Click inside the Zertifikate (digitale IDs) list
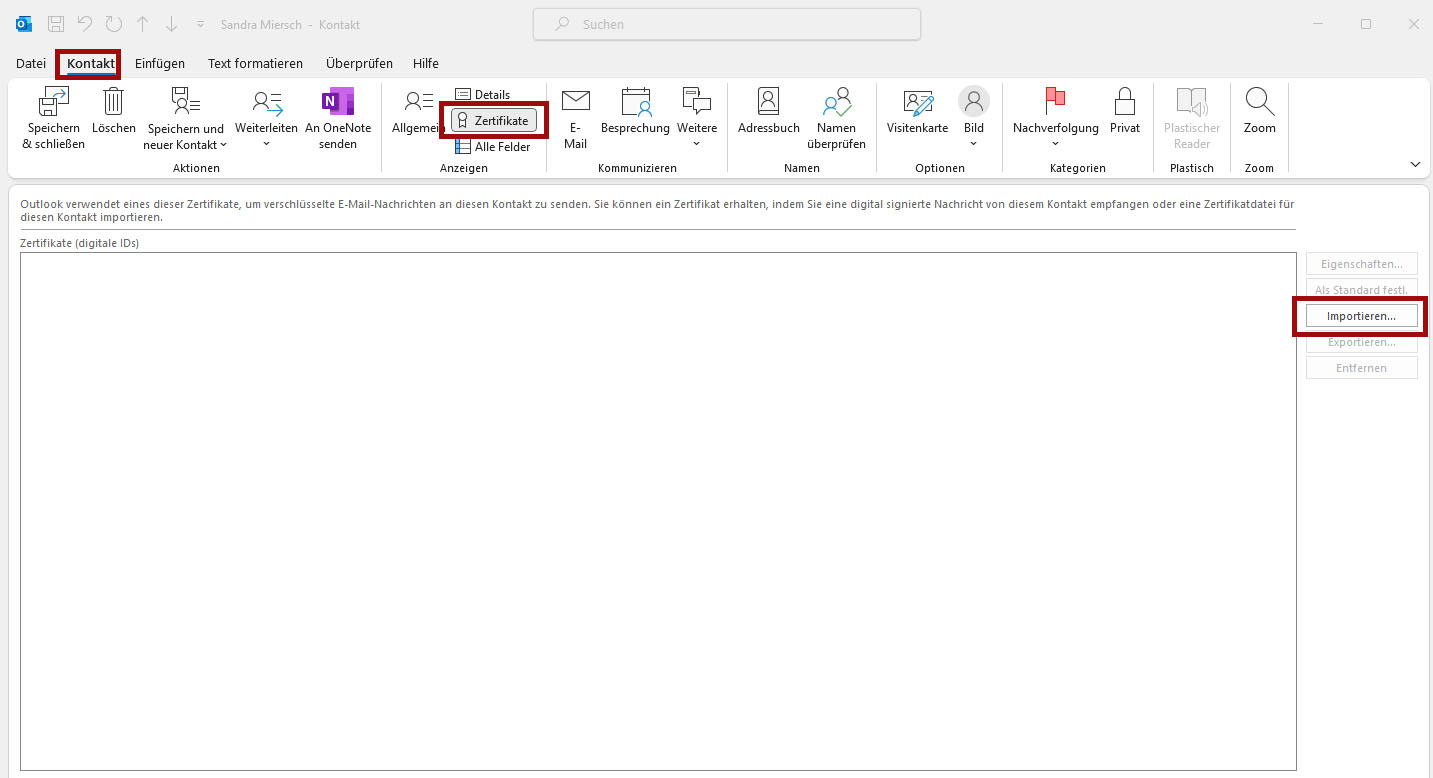 pyautogui.click(x=658, y=511)
